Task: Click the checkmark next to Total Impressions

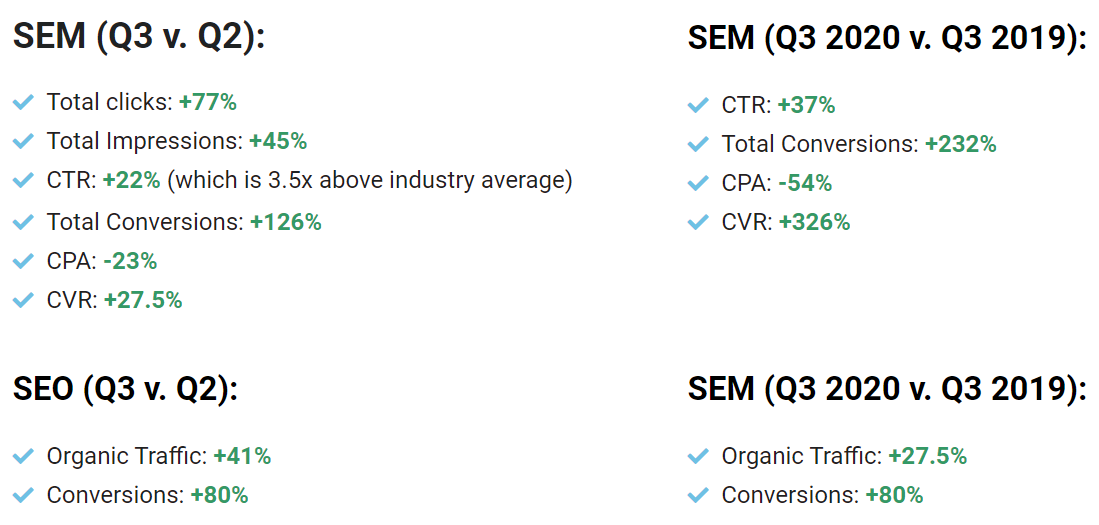Action: click(x=24, y=141)
